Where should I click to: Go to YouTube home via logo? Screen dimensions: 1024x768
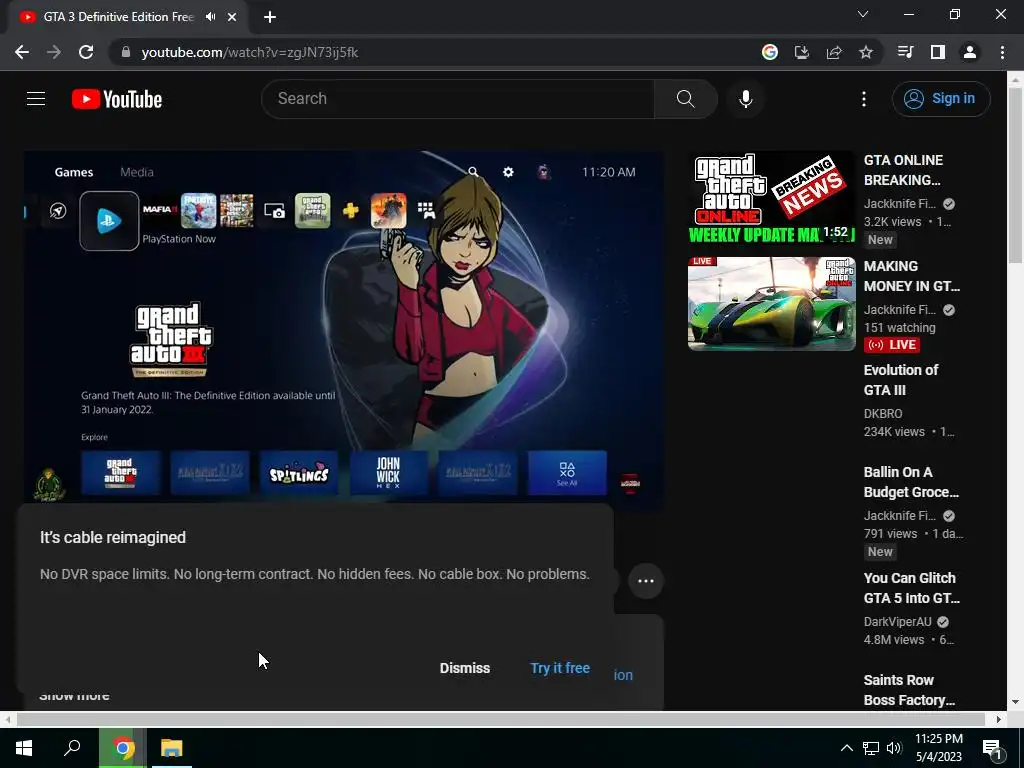117,99
